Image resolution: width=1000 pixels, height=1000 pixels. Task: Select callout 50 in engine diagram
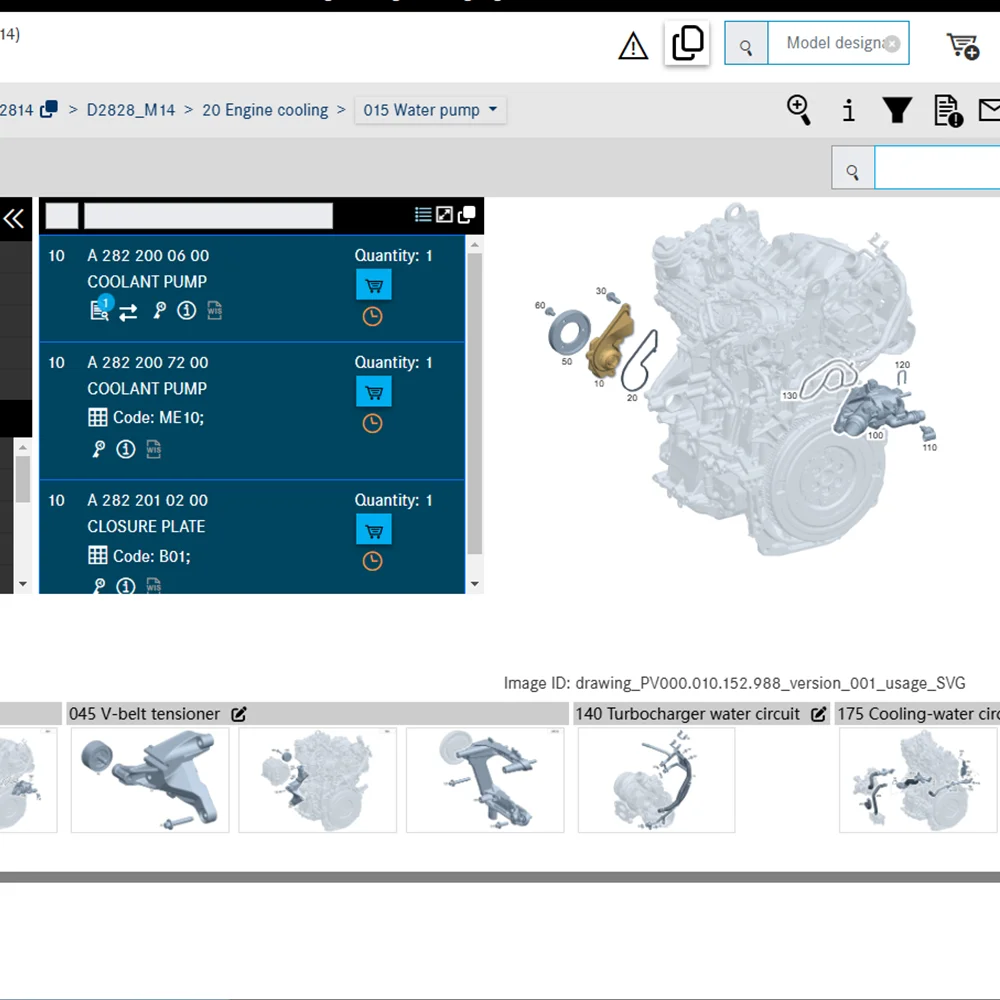(x=566, y=361)
